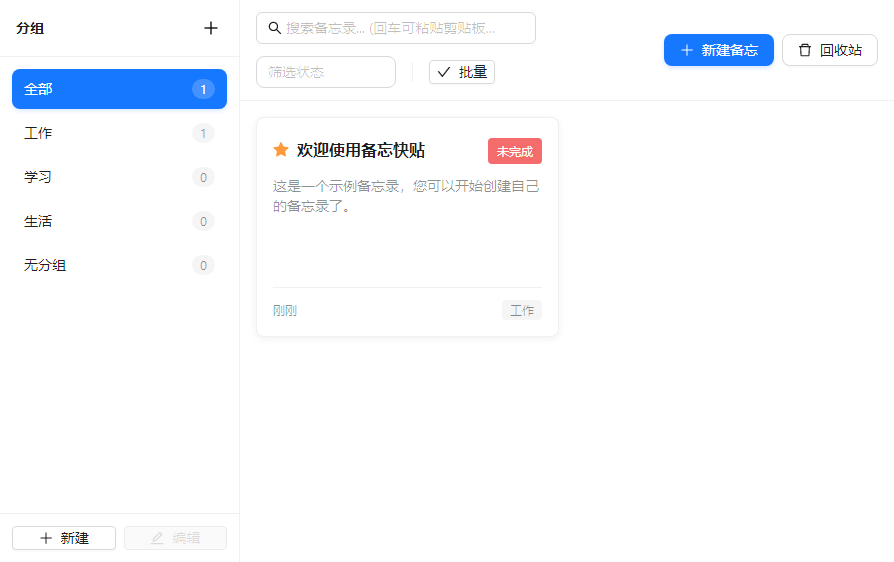Click the memo description starting 这是一个示例备忘录
This screenshot has height=562, width=894.
coord(406,196)
